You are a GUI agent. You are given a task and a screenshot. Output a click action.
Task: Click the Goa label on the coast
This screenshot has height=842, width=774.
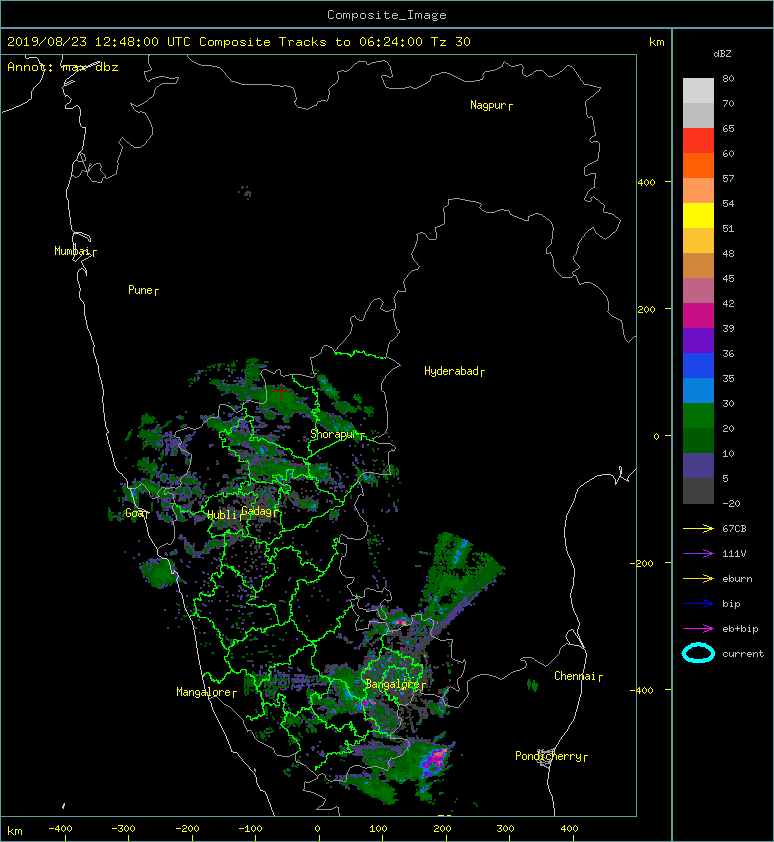136,513
